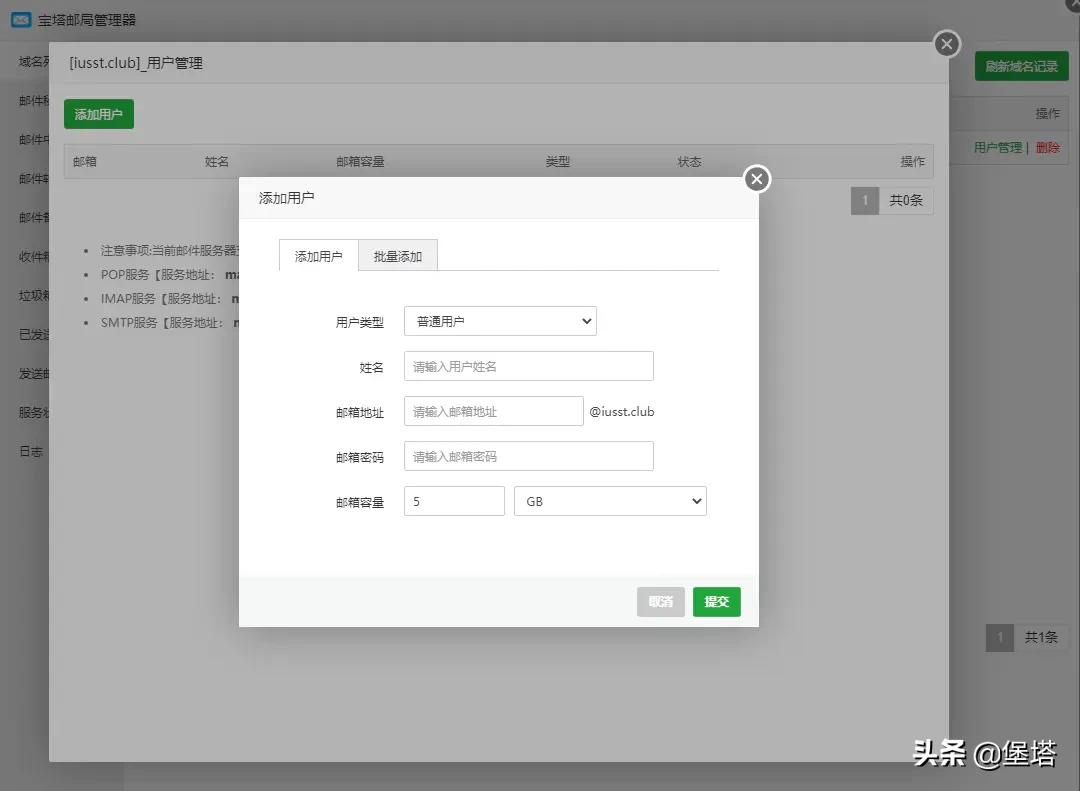
Task: Open the 用户类型 dropdown showing 普通用户
Action: click(500, 321)
